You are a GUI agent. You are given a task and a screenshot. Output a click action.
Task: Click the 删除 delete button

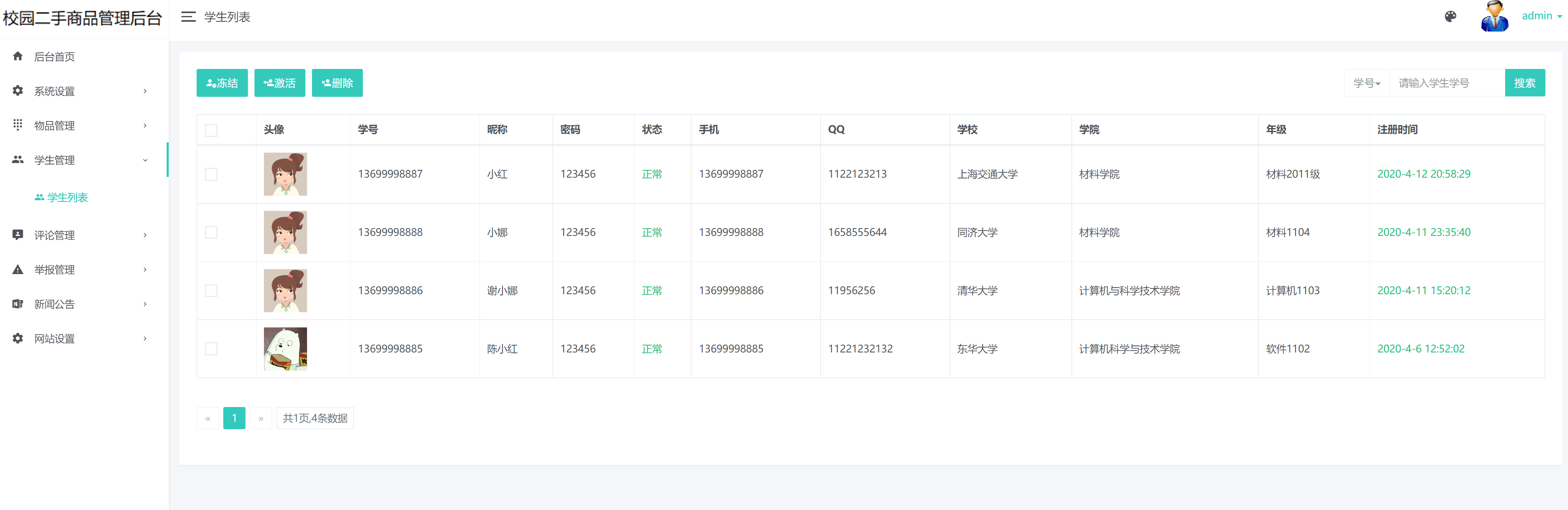(337, 83)
